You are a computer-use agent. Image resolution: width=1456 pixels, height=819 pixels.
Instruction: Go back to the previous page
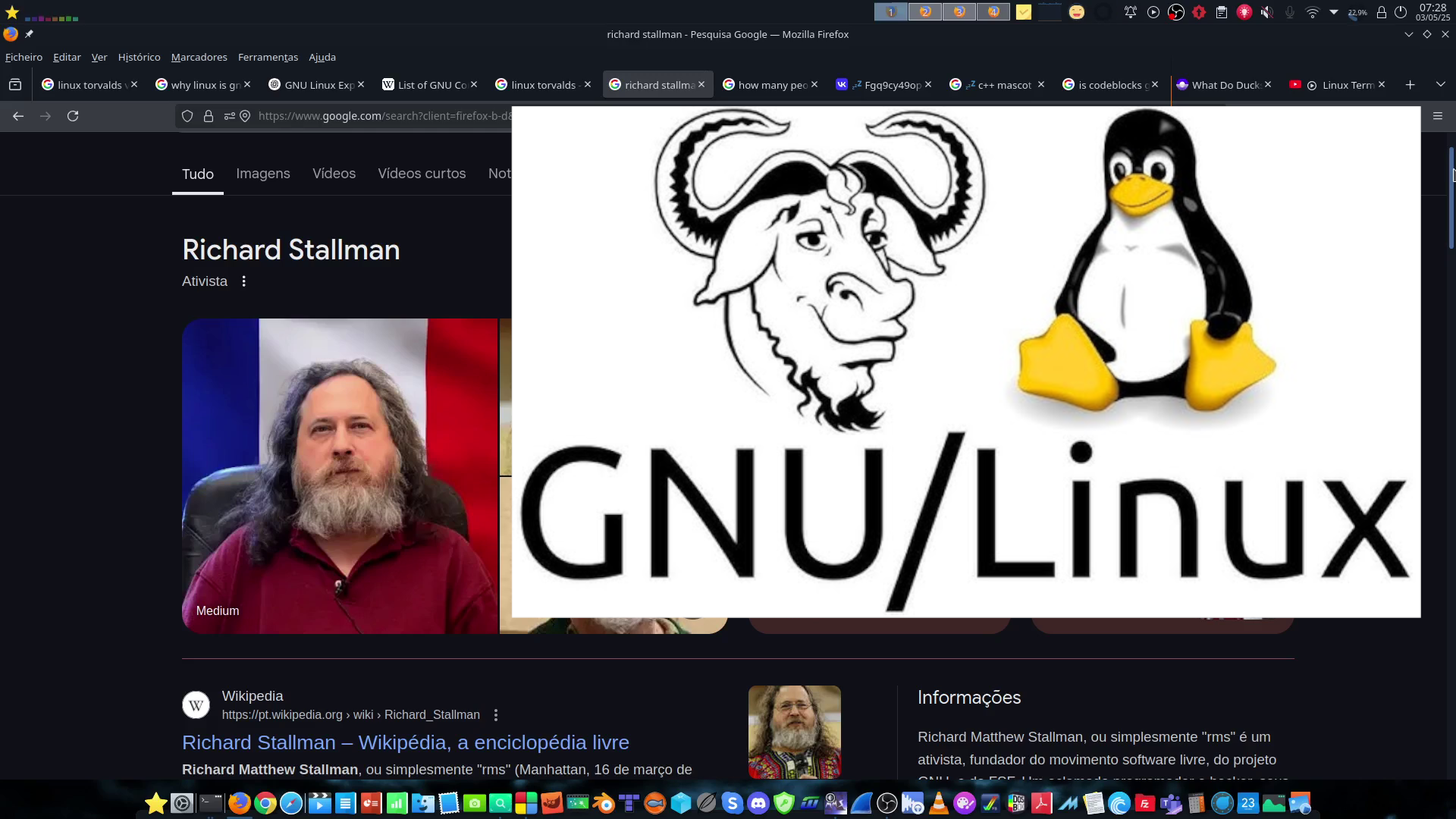click(x=18, y=116)
